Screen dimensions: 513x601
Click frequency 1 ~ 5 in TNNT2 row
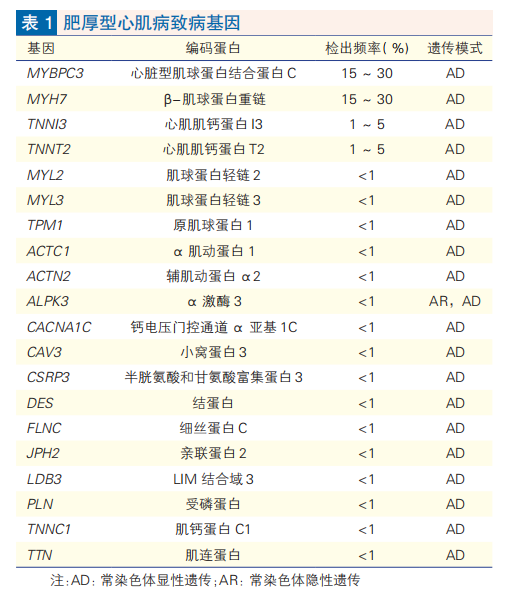pyautogui.click(x=367, y=149)
